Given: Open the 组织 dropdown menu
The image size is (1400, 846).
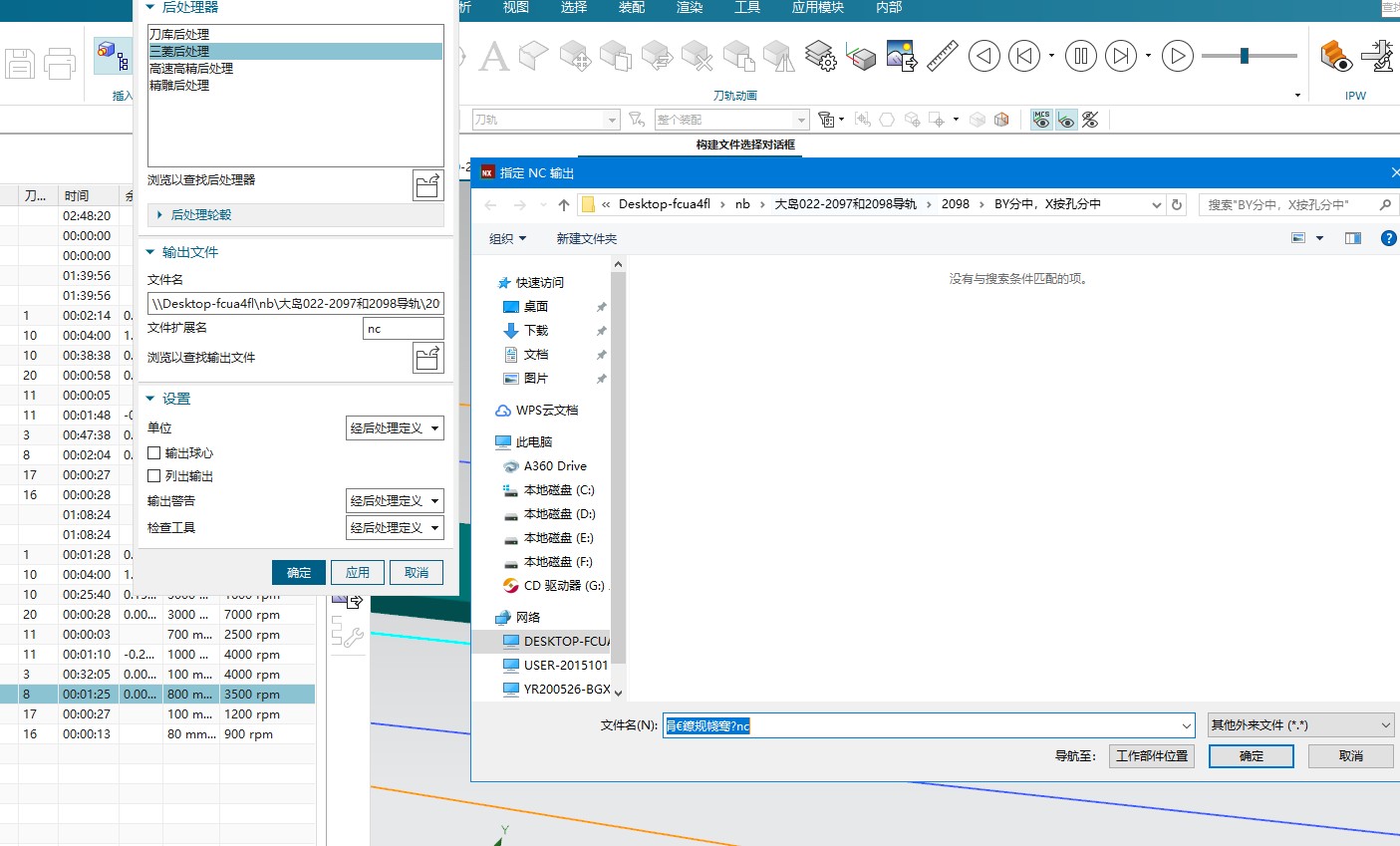Looking at the screenshot, I should [508, 239].
